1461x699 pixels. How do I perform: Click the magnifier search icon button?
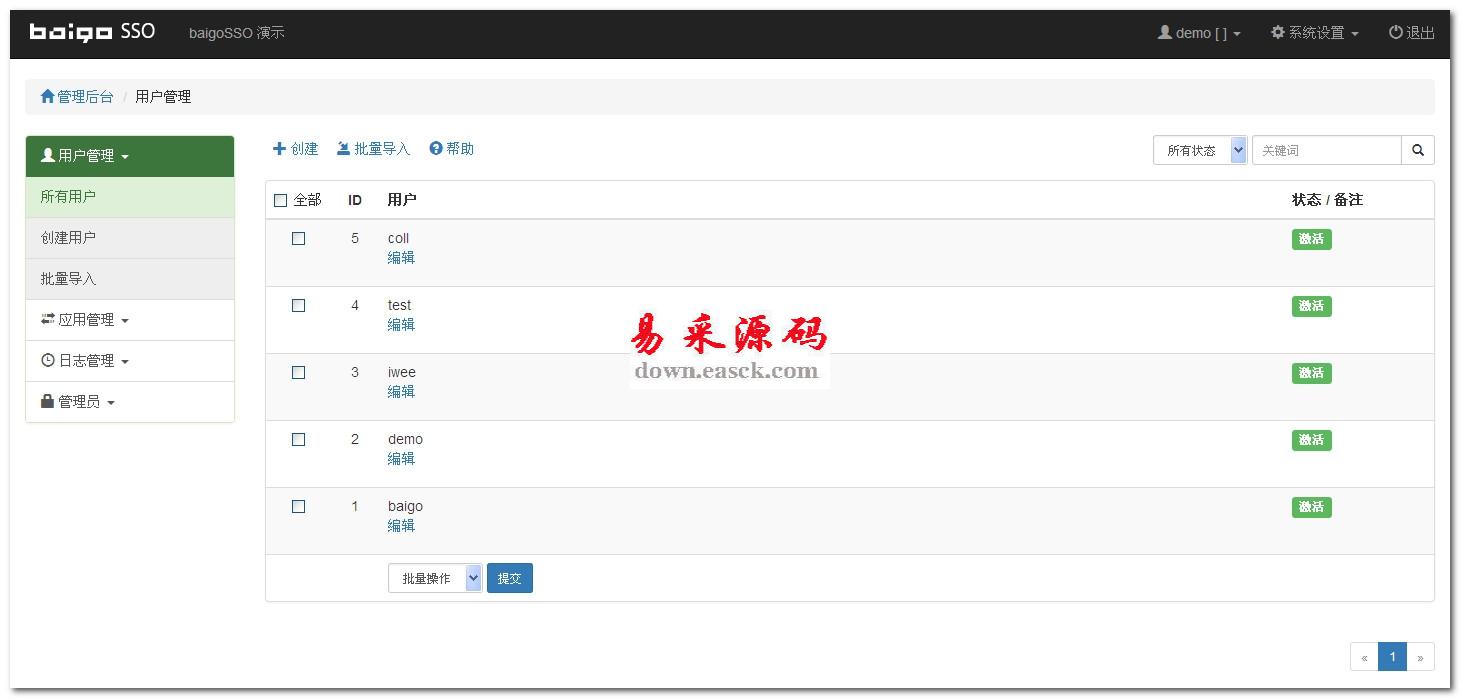tap(1417, 150)
